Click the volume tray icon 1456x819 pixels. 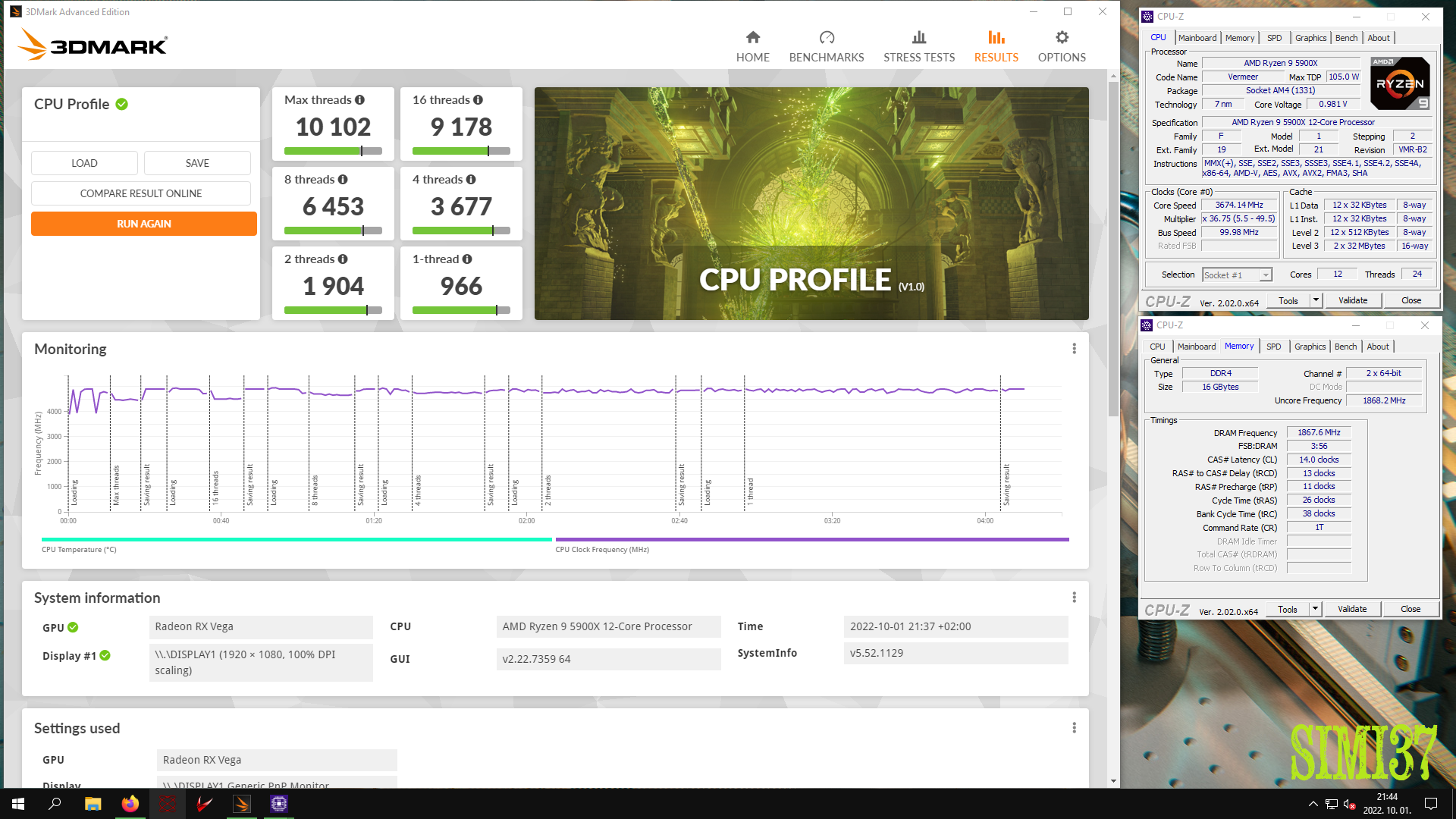tap(1350, 804)
